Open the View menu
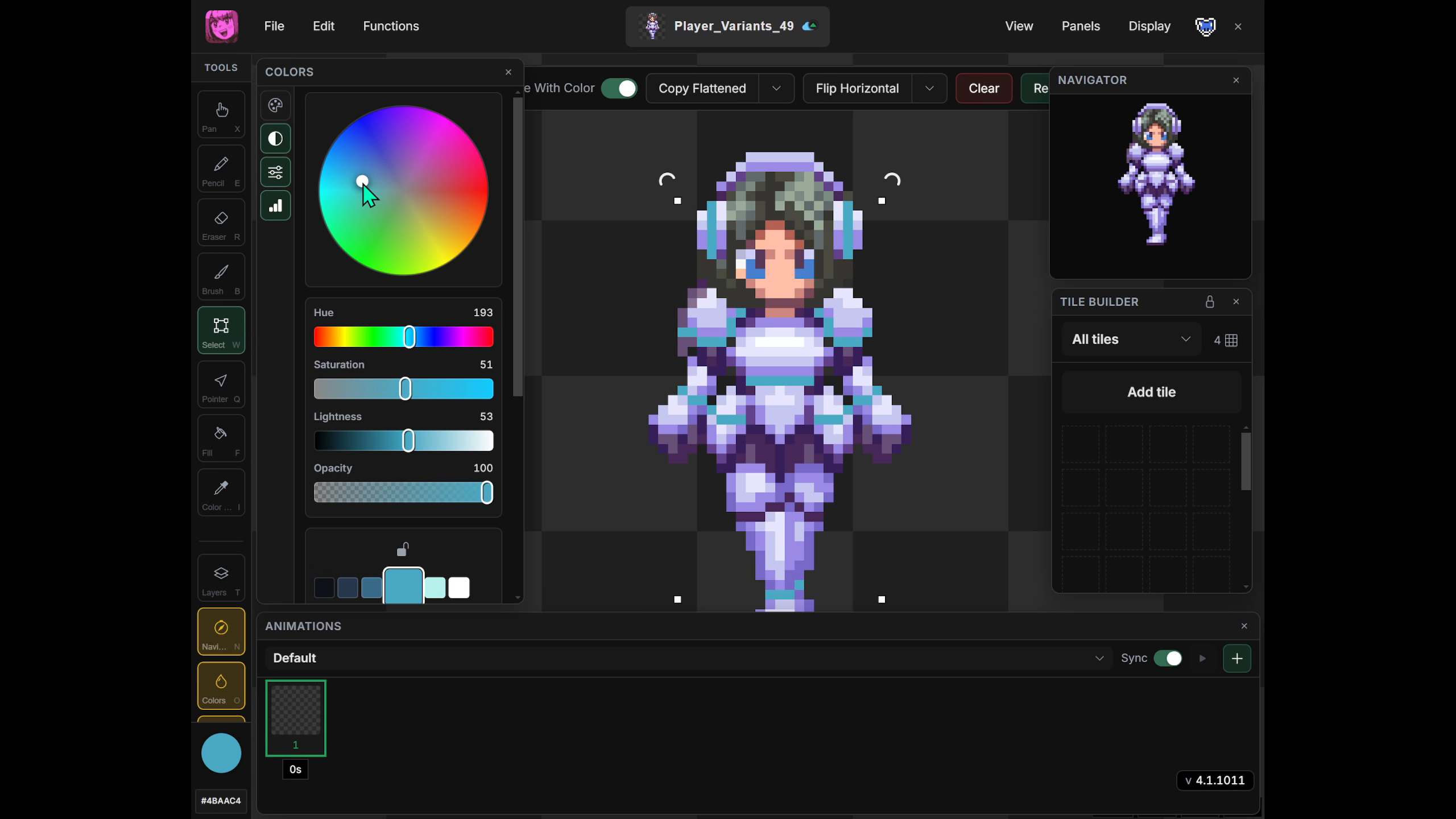Image resolution: width=1456 pixels, height=819 pixels. (x=1019, y=26)
